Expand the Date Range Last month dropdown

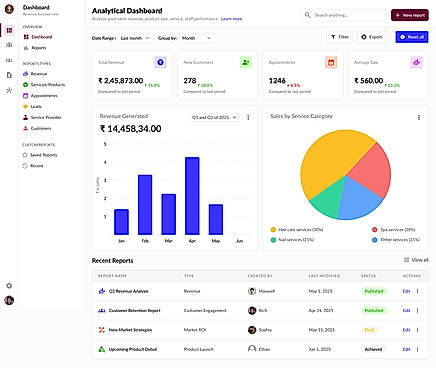[135, 38]
